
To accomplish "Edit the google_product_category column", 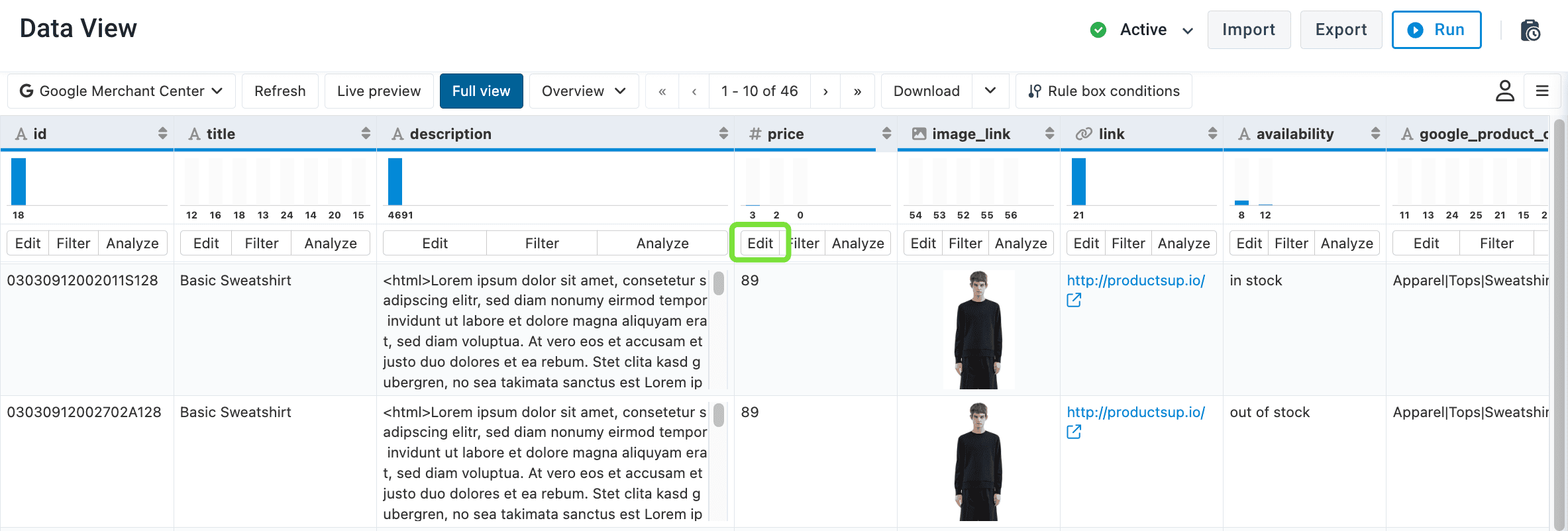I will (x=1426, y=243).
